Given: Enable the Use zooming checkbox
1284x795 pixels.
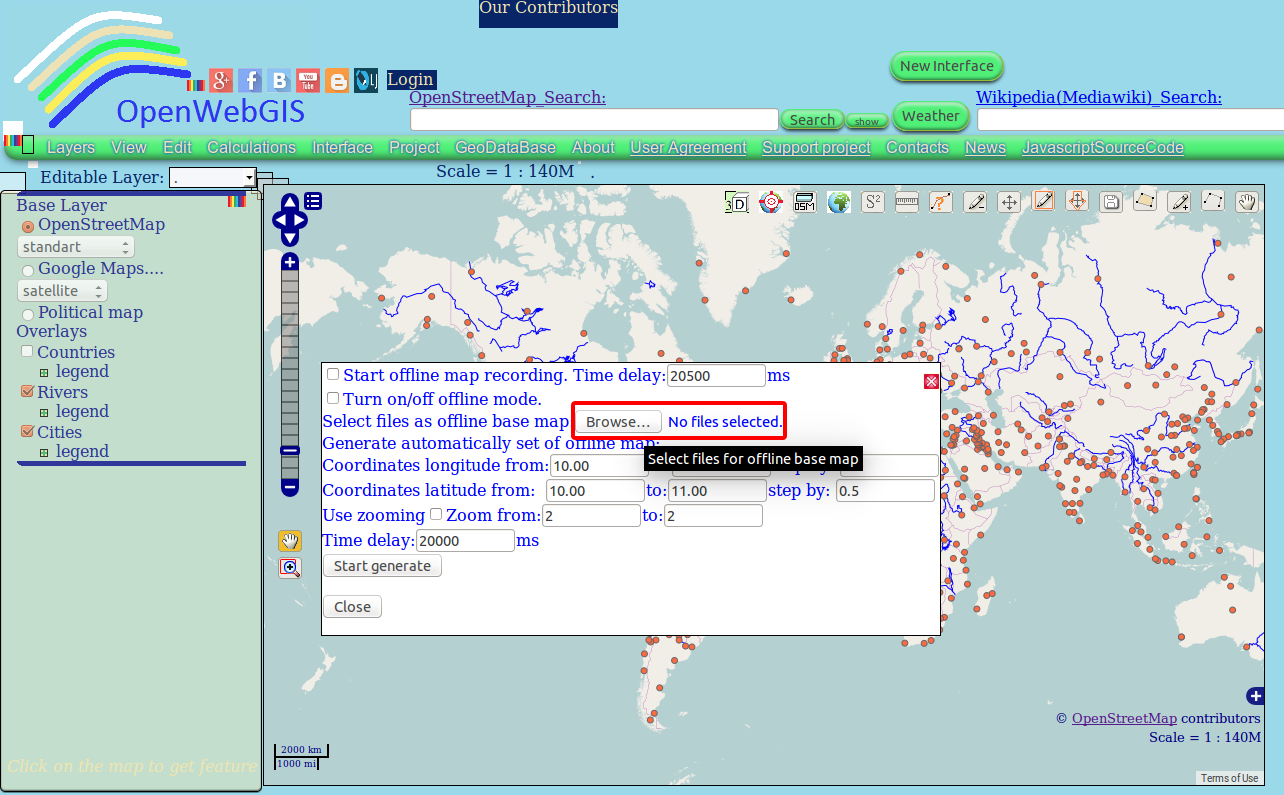Looking at the screenshot, I should point(436,514).
